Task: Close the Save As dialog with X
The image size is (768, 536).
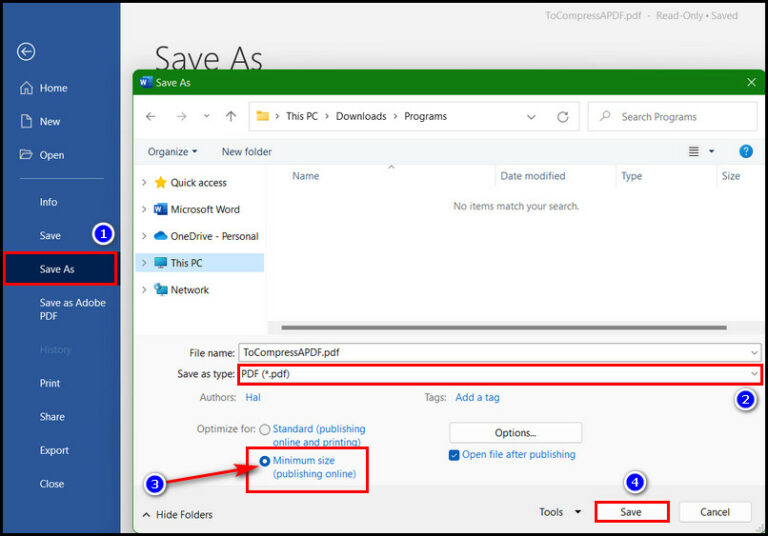Action: 751,82
